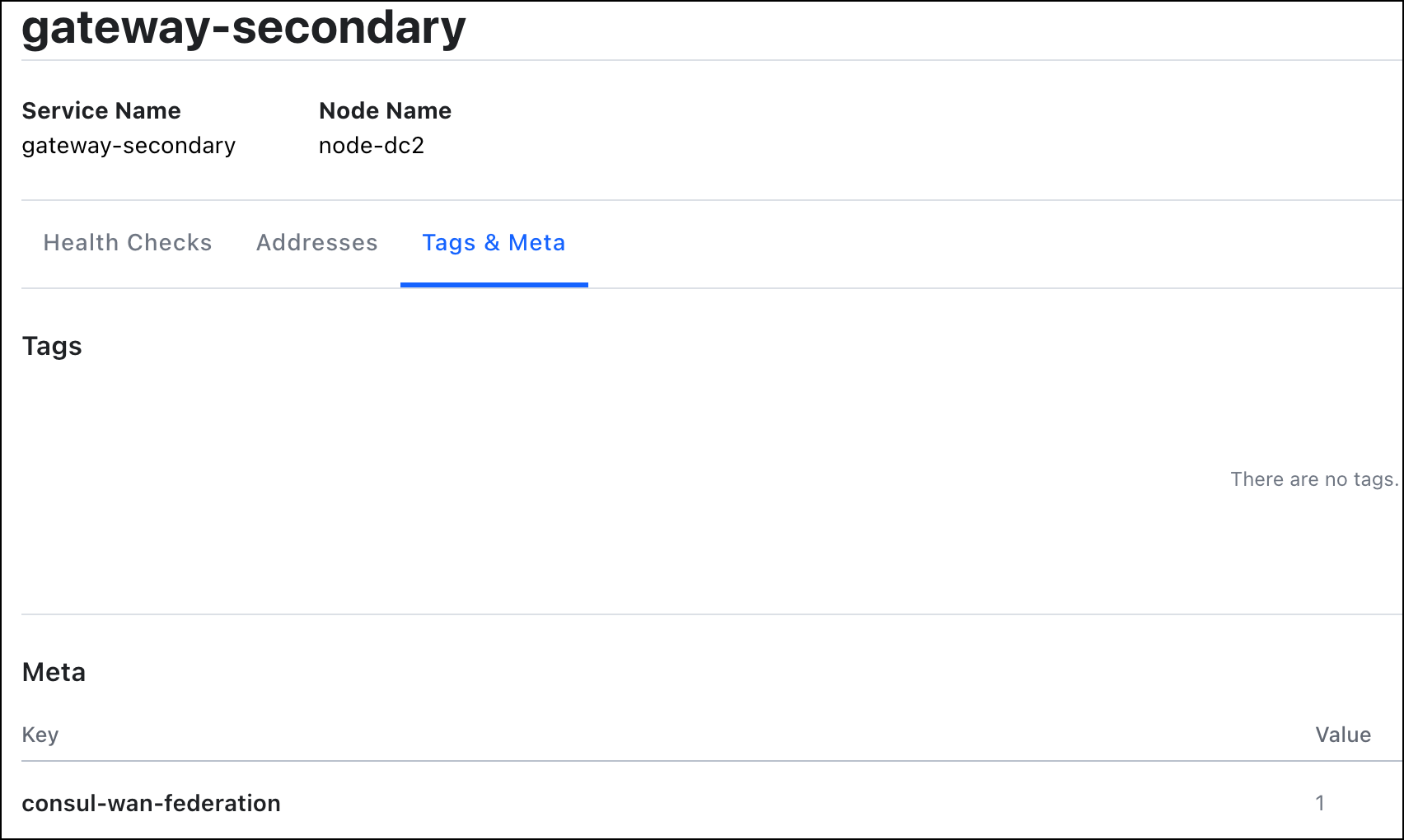Select the gateway-secondary service name value
1404x840 pixels.
click(129, 146)
